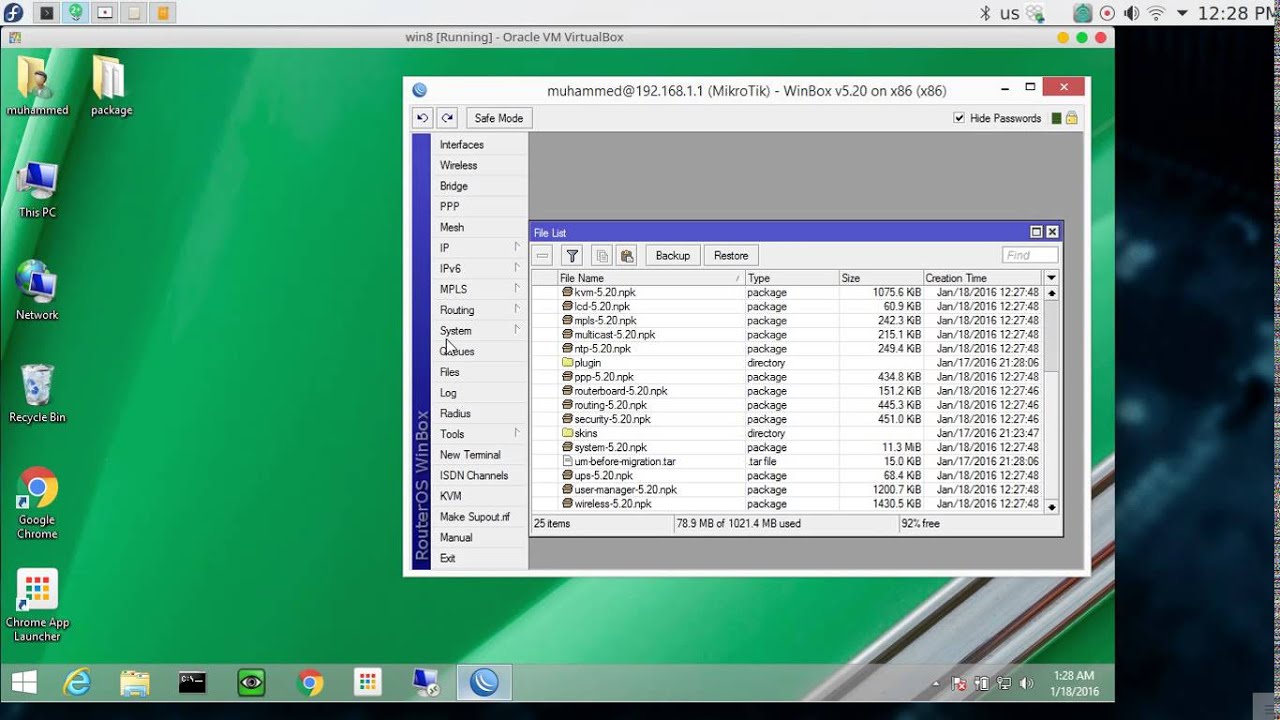This screenshot has width=1280, height=720.
Task: Open the column chooser dropdown in File List
Action: click(x=1051, y=278)
